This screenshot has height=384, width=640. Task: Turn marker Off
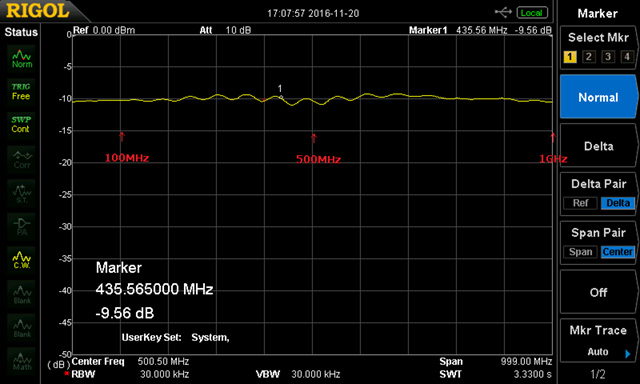(x=598, y=292)
